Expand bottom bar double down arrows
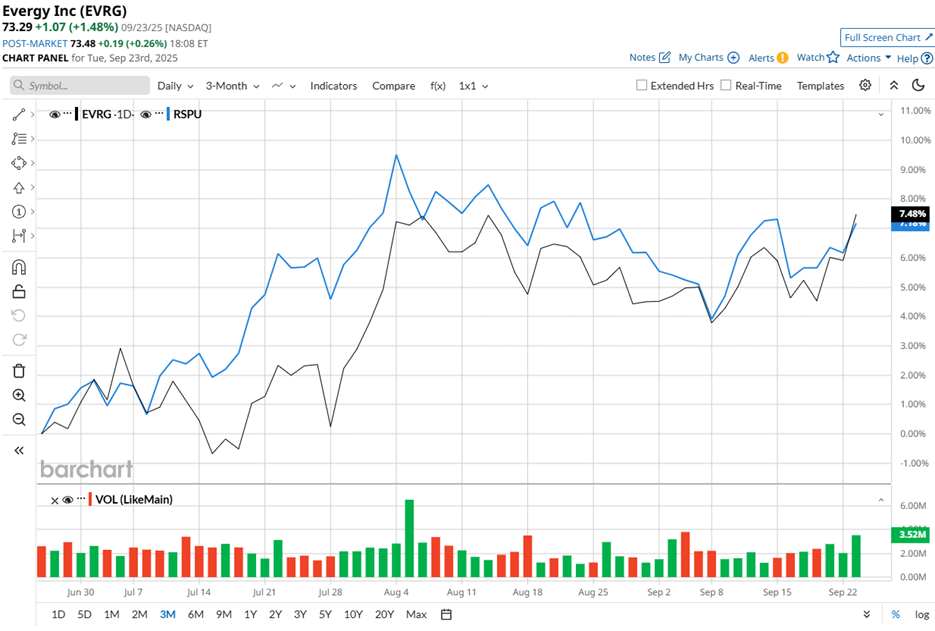The height and width of the screenshot is (631, 935). click(x=866, y=614)
